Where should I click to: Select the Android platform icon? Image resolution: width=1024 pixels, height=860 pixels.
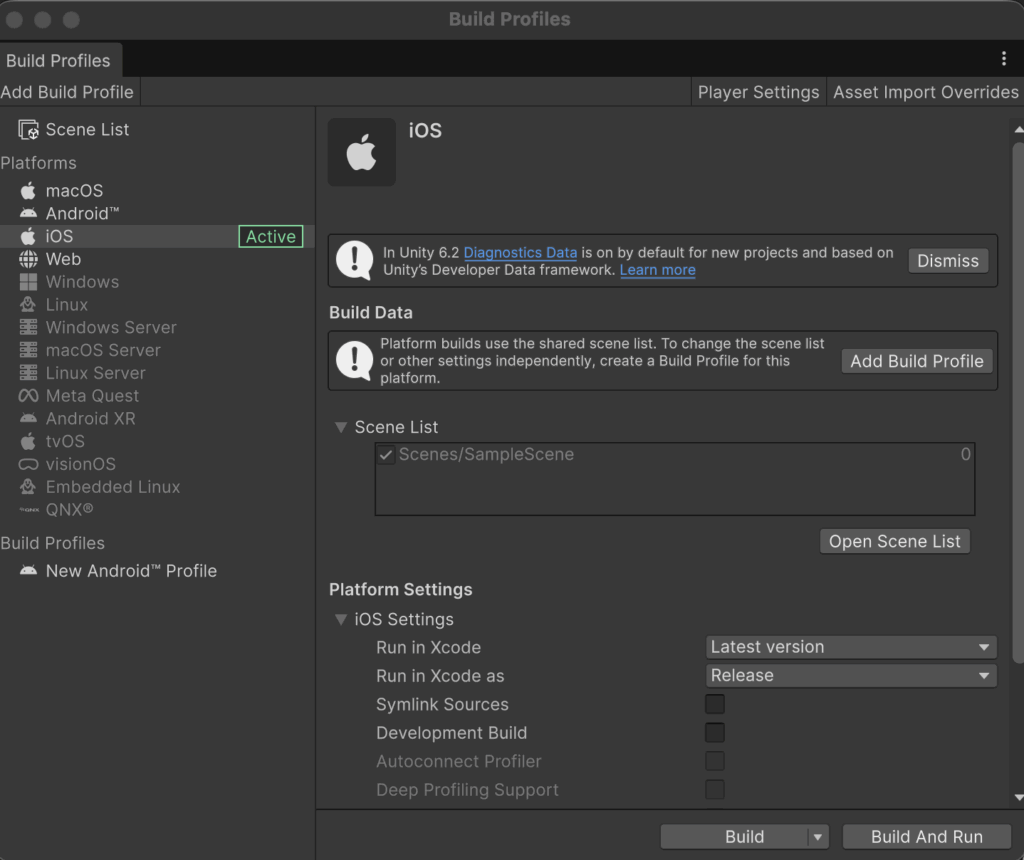coord(28,214)
